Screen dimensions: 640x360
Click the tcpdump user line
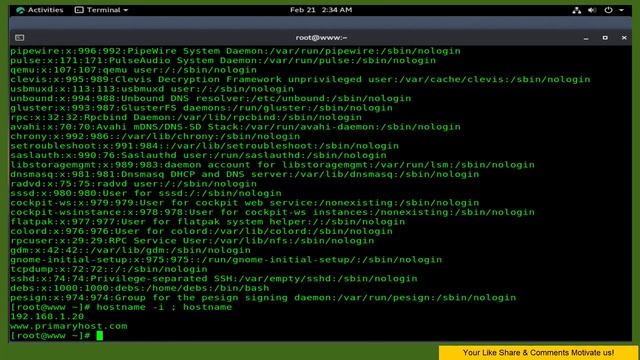tap(109, 269)
